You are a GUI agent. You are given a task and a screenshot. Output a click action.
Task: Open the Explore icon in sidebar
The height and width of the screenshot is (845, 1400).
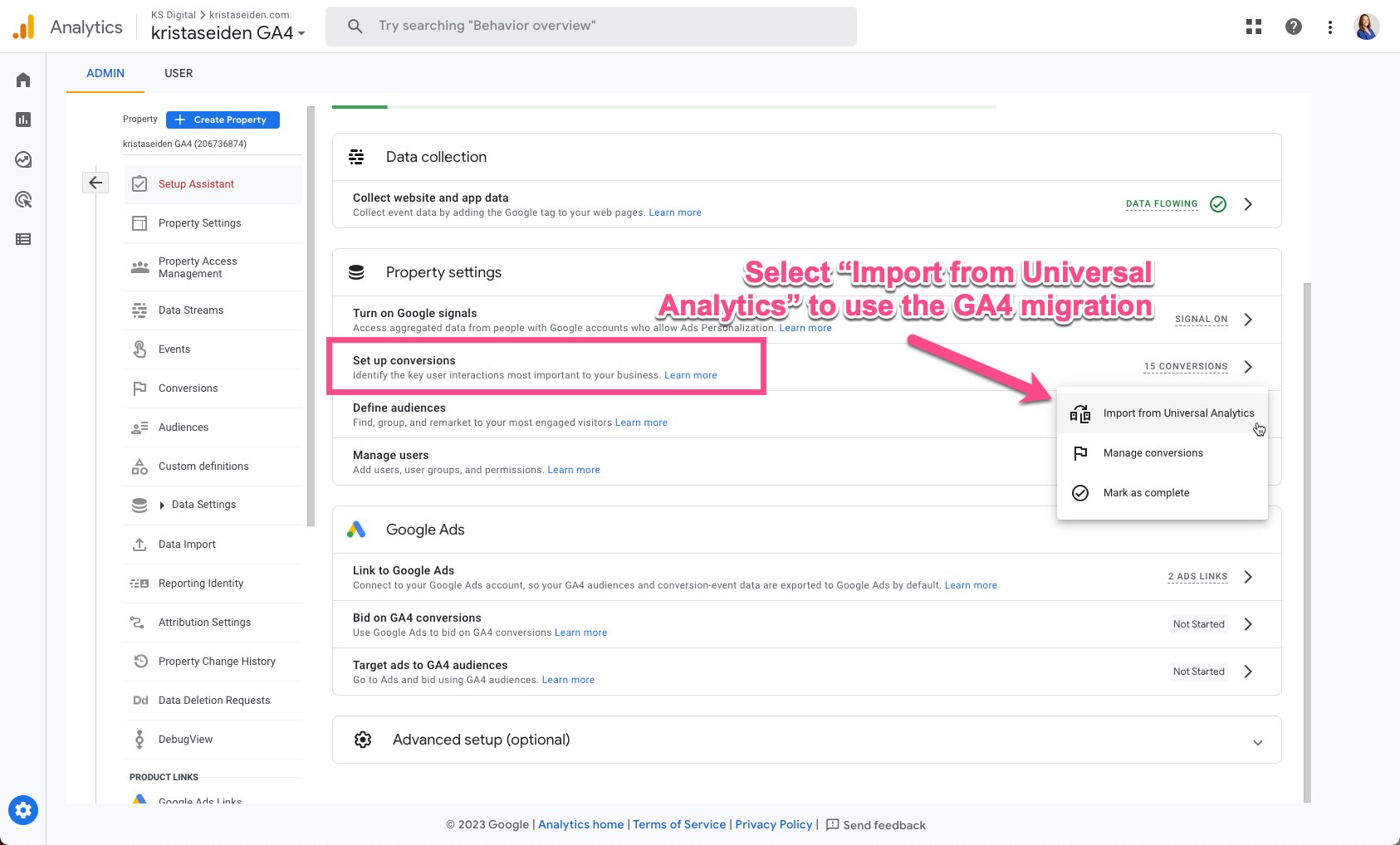[x=23, y=159]
